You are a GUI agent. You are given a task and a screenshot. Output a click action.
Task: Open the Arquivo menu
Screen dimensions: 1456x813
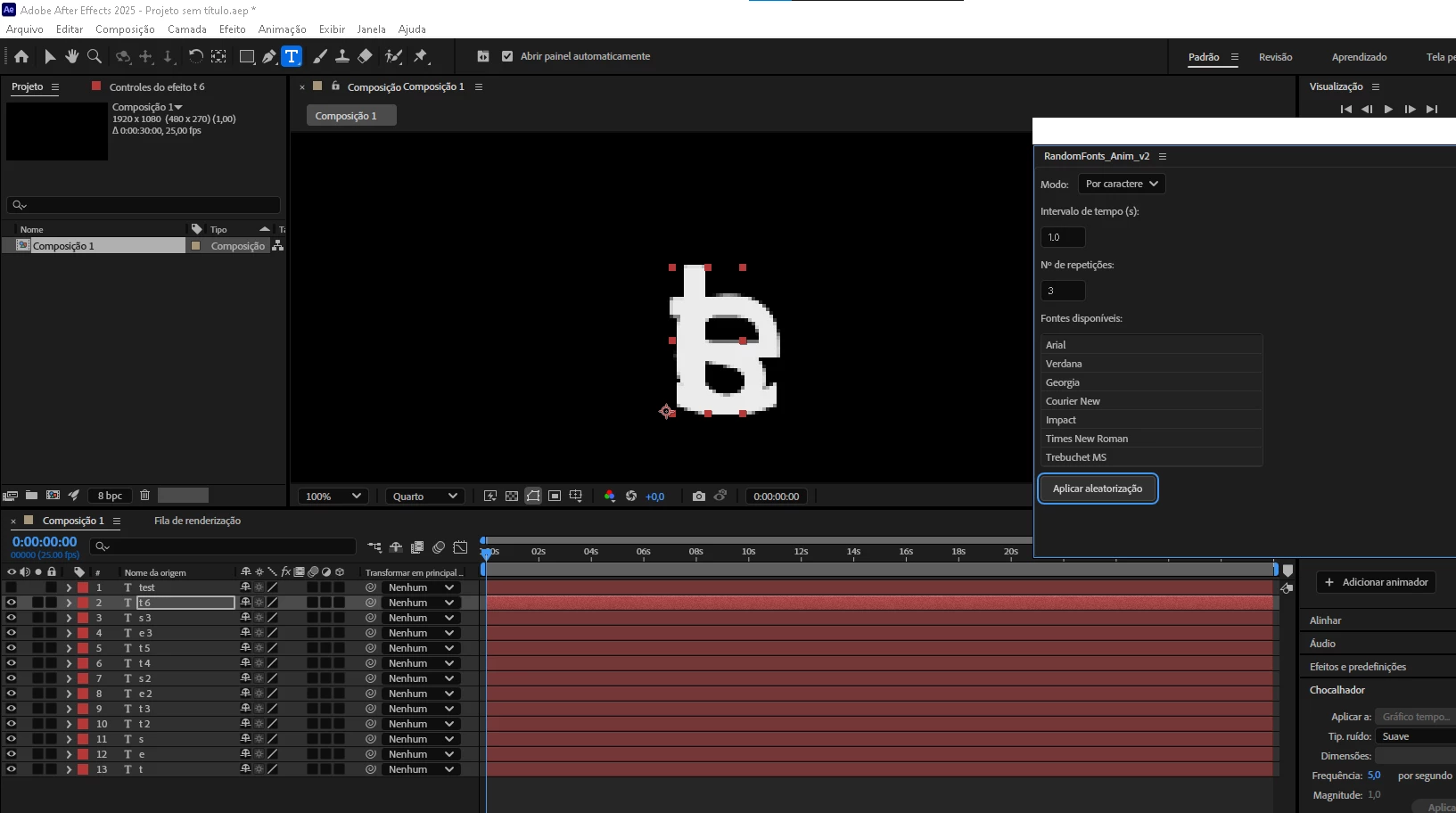coord(25,29)
